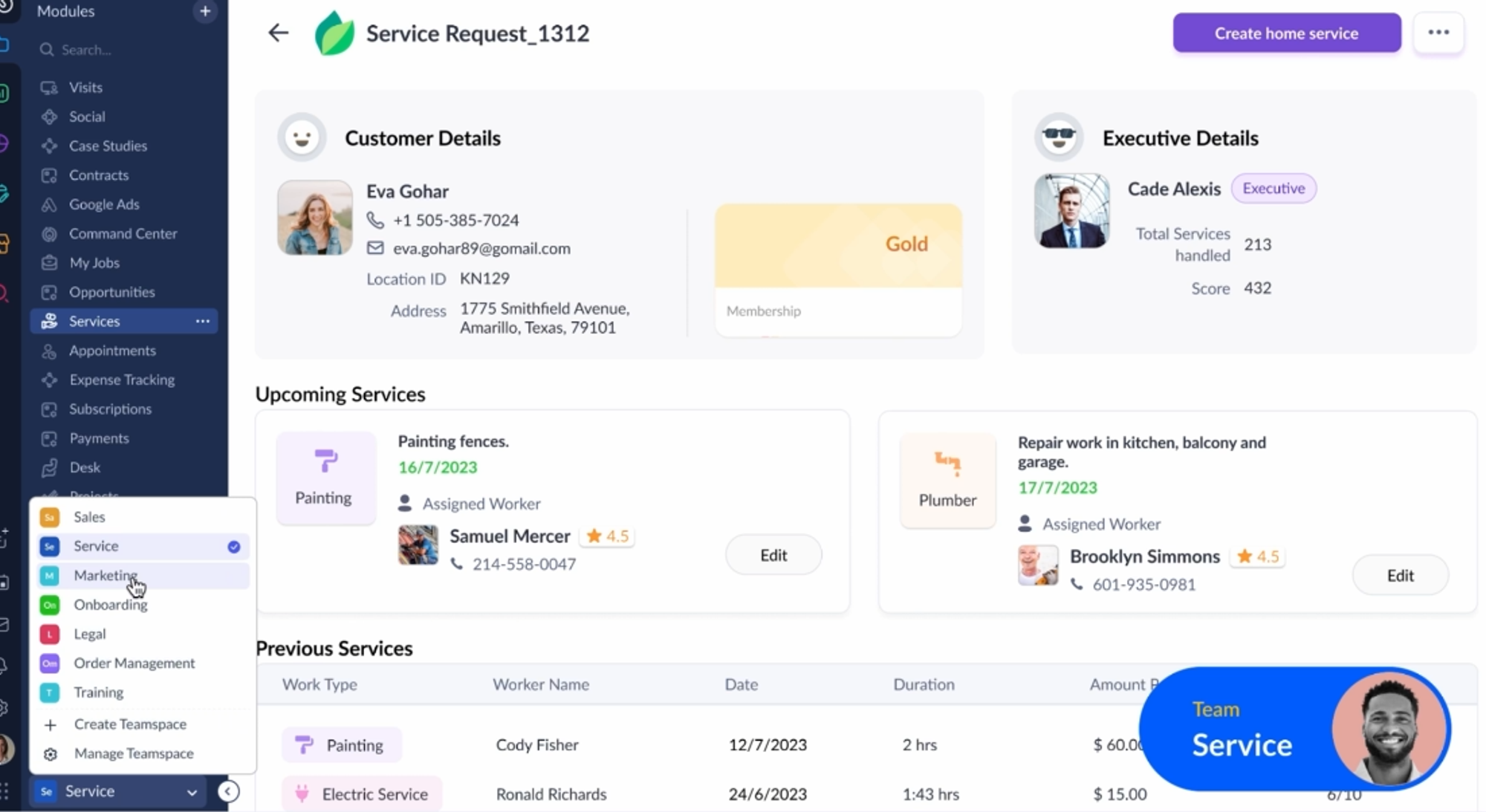Switch to Onboarding teamspace
The height and width of the screenshot is (812, 1486).
143,605
